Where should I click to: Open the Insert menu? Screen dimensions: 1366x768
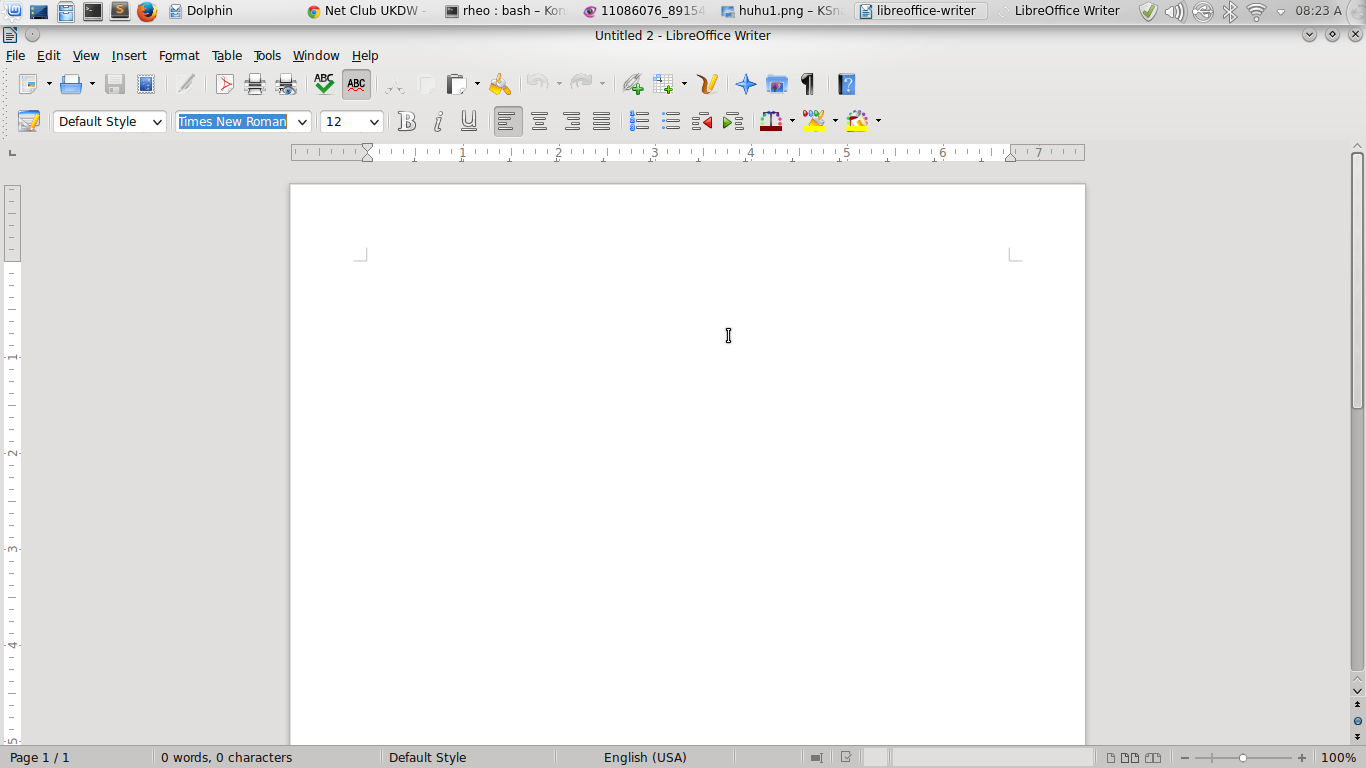129,56
